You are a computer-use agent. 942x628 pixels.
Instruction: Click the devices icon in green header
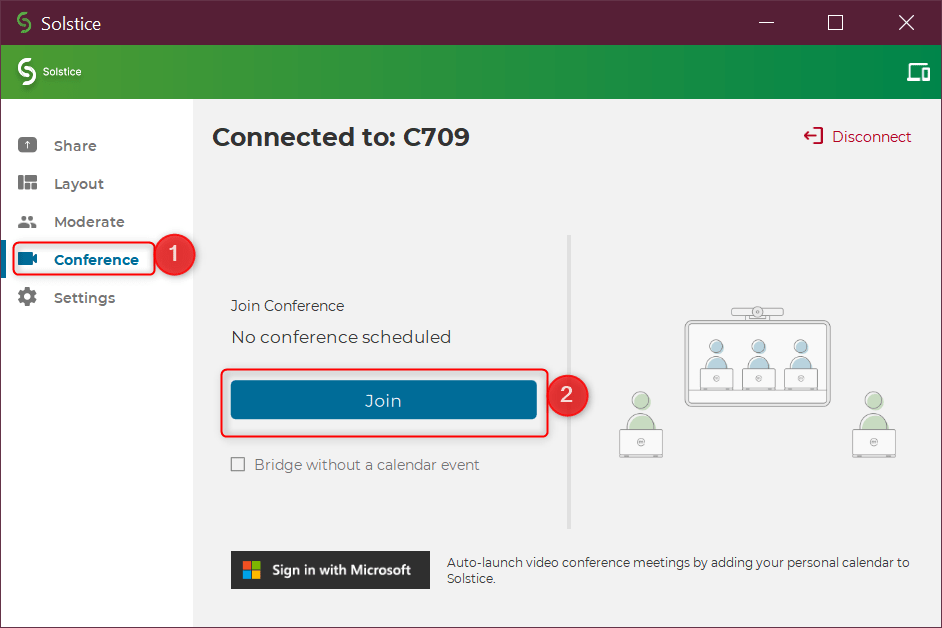pos(918,72)
